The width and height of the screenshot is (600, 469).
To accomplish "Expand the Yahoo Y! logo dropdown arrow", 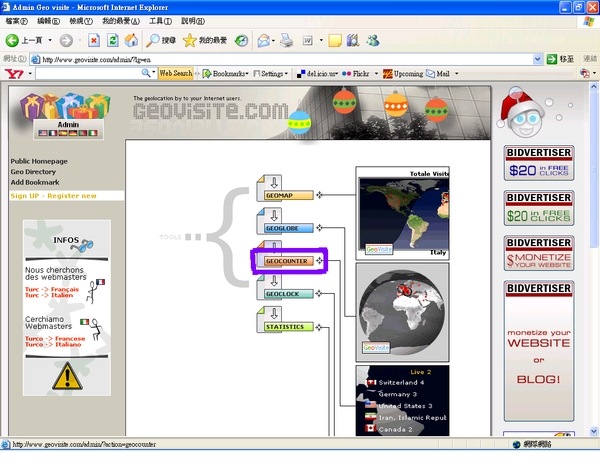I will coord(30,73).
